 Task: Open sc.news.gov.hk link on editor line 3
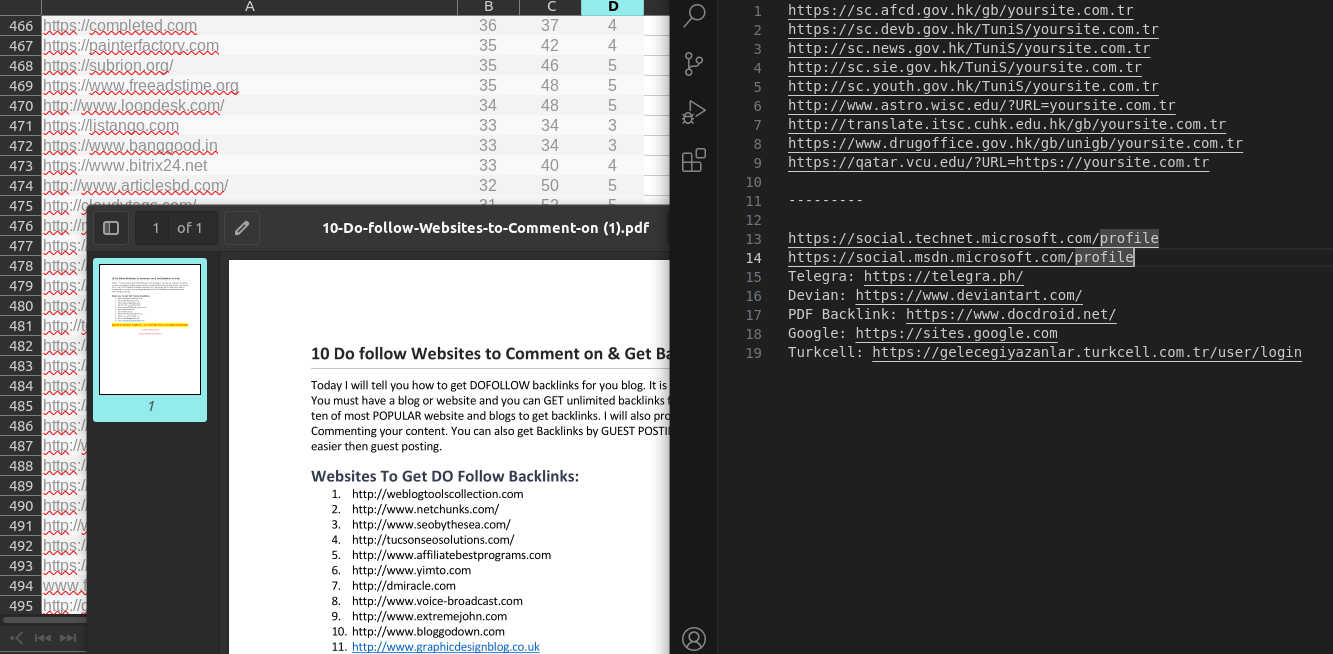click(969, 49)
